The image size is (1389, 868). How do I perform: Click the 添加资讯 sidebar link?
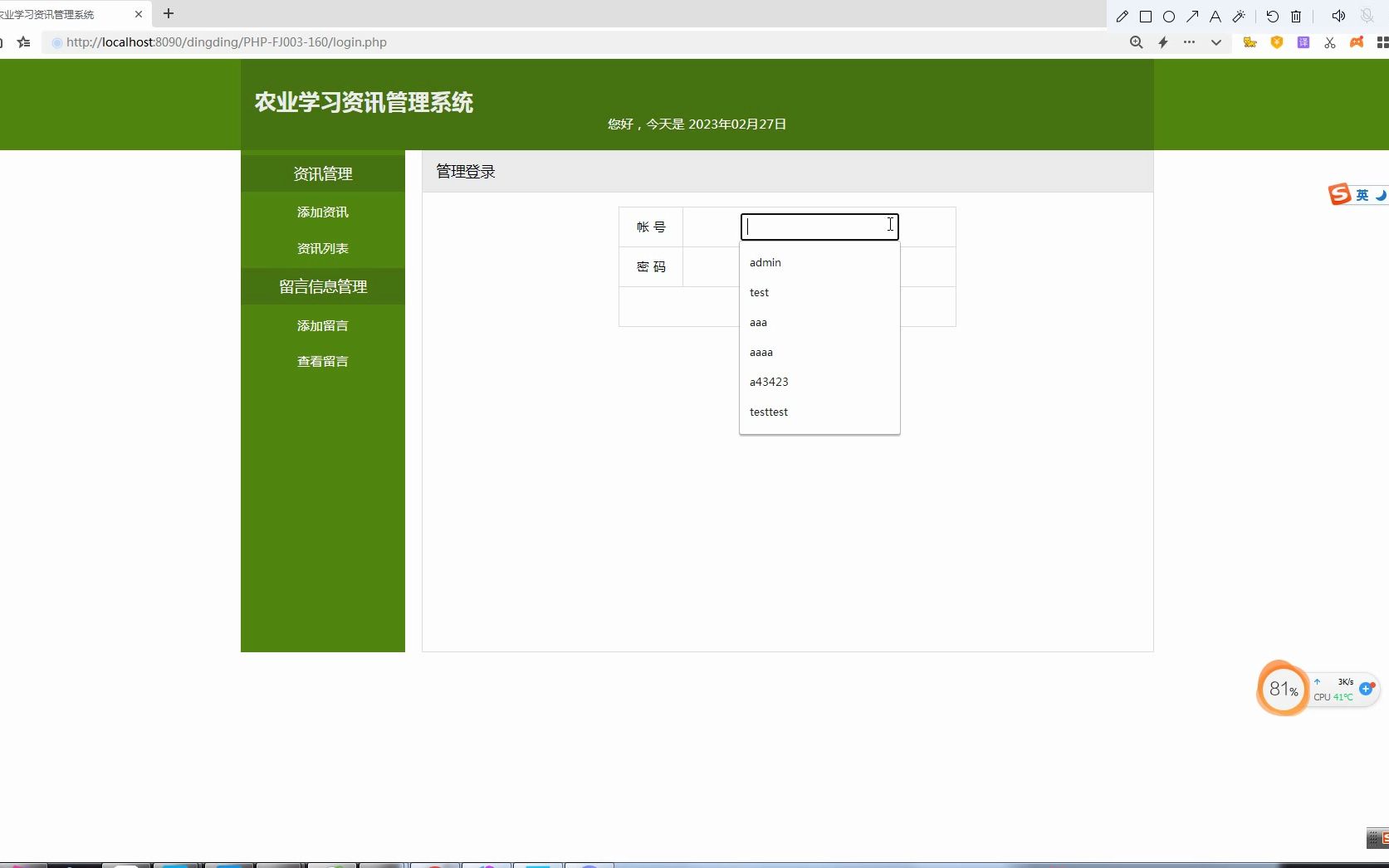(x=322, y=212)
